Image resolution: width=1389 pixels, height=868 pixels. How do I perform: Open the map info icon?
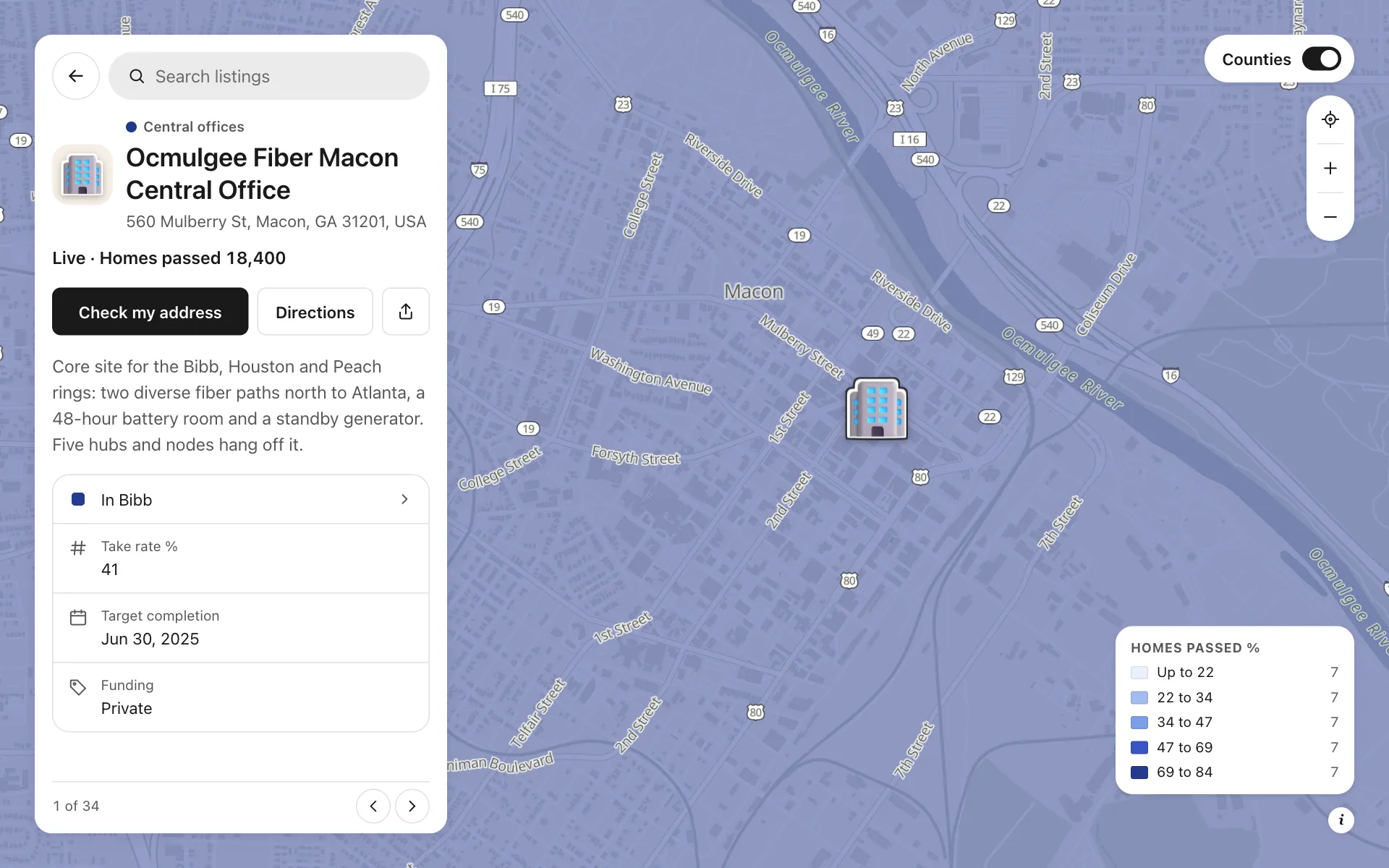(1341, 820)
